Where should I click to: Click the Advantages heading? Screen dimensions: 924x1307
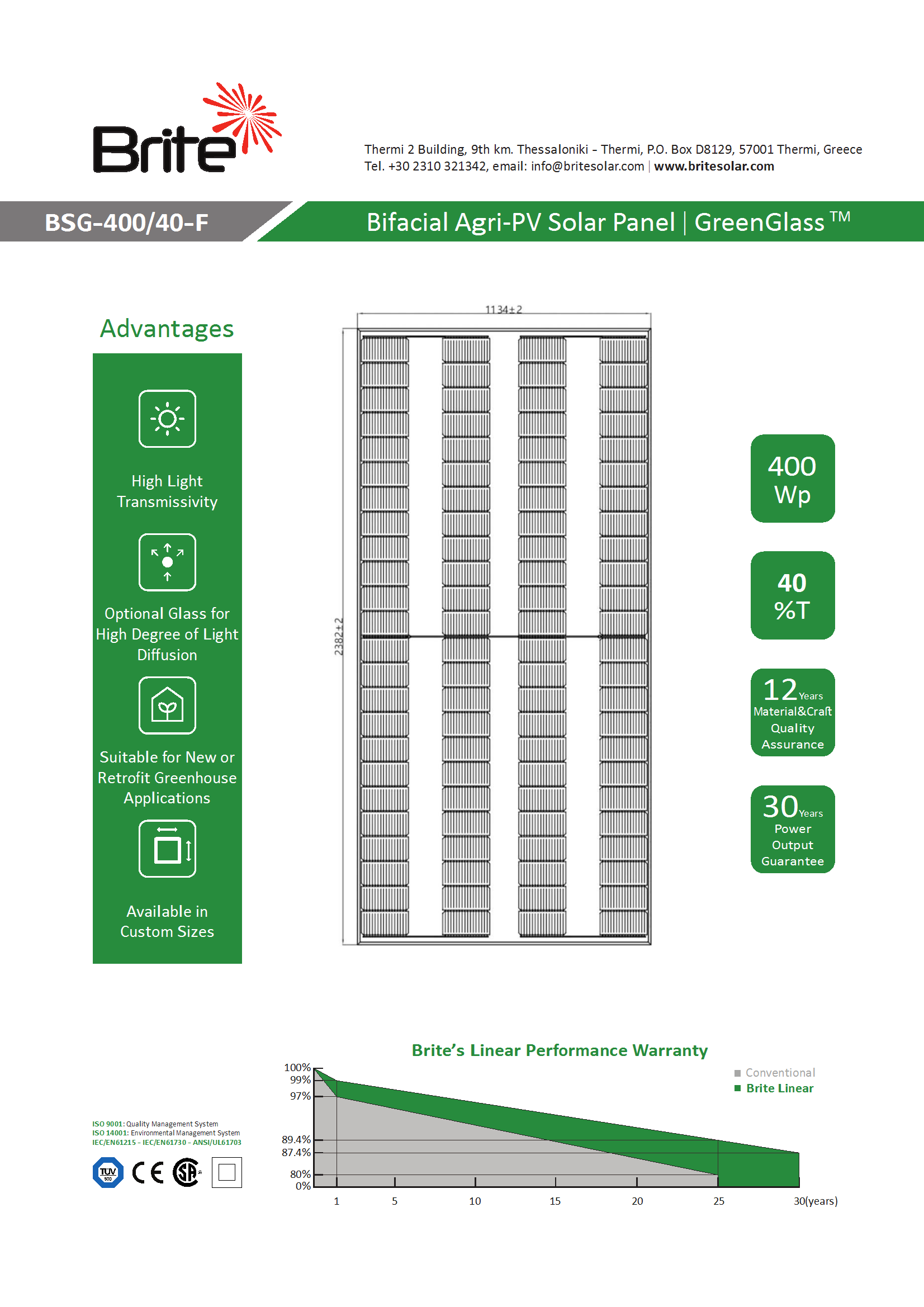167,329
